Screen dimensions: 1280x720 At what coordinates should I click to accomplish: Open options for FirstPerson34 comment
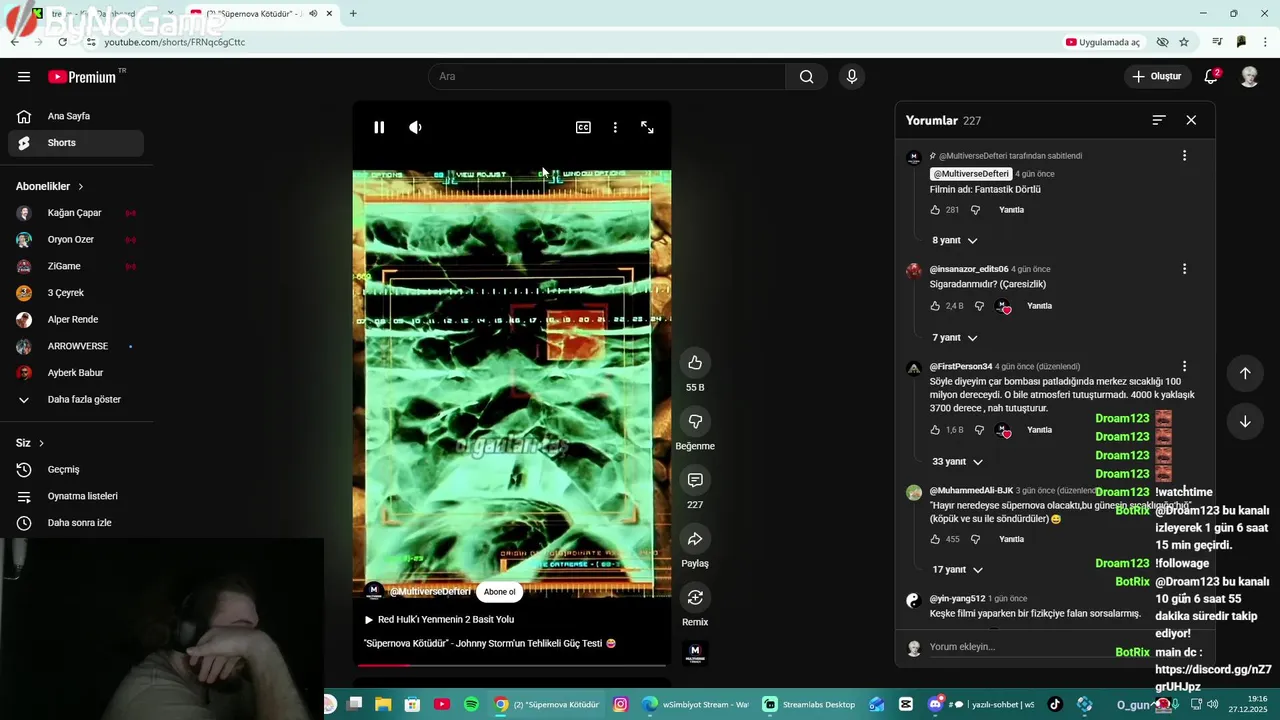[x=1184, y=366]
